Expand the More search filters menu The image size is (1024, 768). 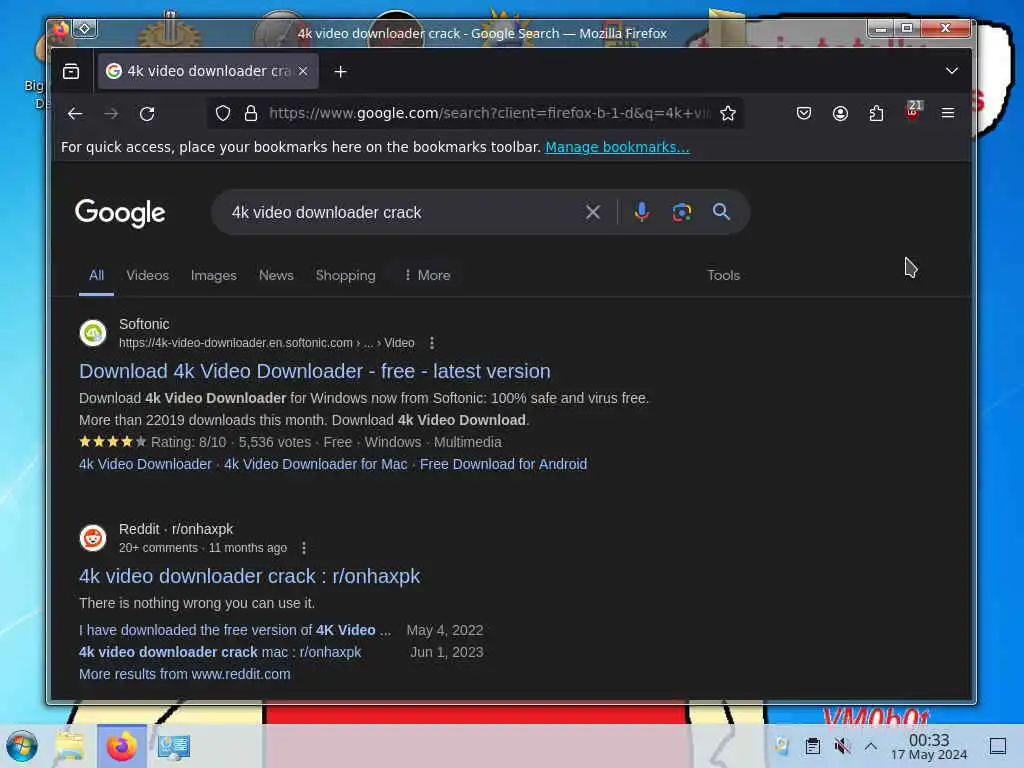pyautogui.click(x=427, y=276)
